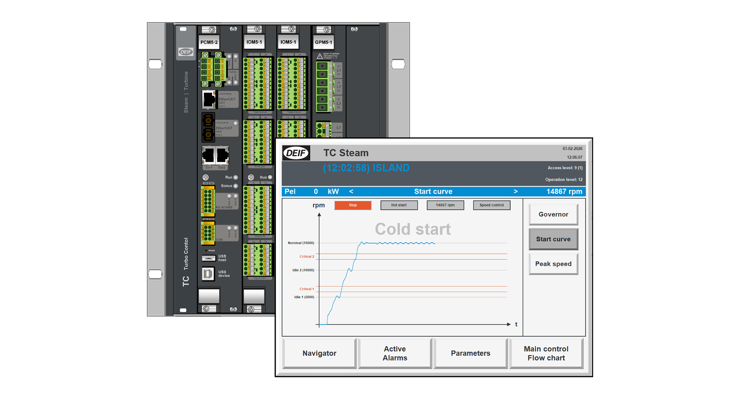
Task: Go to Main control Flow chart
Action: pyautogui.click(x=545, y=353)
